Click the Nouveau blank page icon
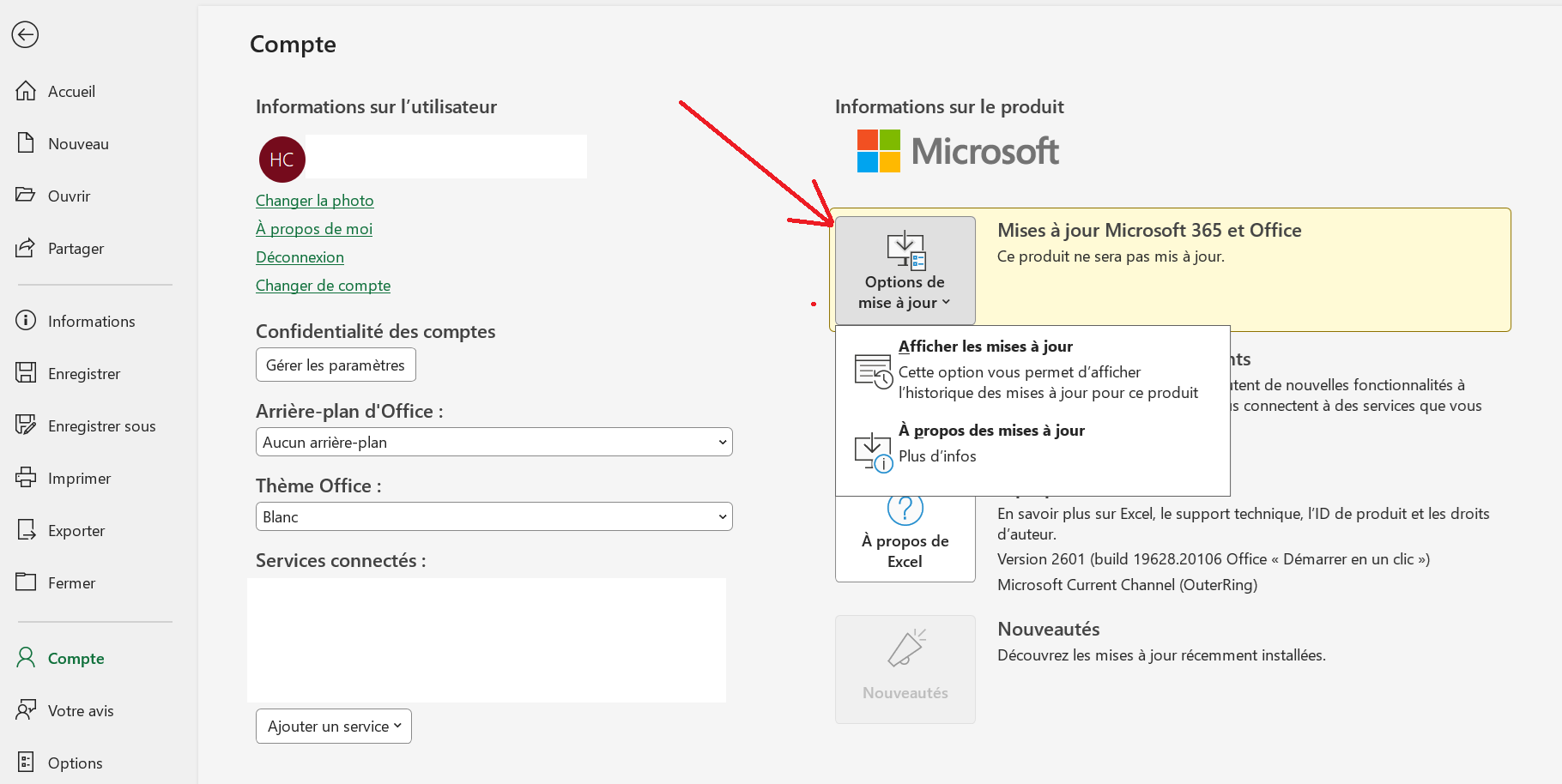 coord(26,143)
